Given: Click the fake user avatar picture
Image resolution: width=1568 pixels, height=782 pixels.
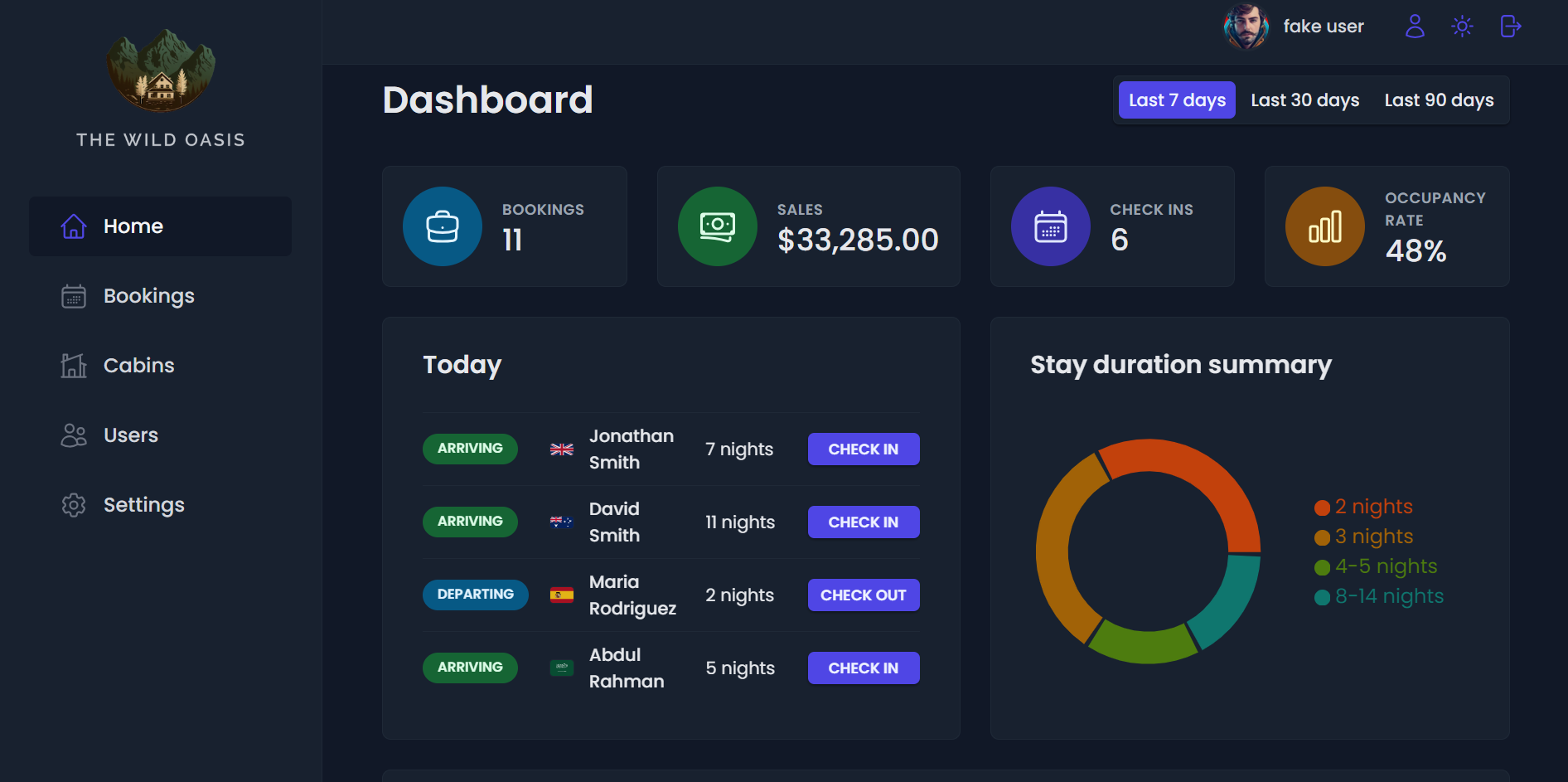Looking at the screenshot, I should (x=1246, y=27).
